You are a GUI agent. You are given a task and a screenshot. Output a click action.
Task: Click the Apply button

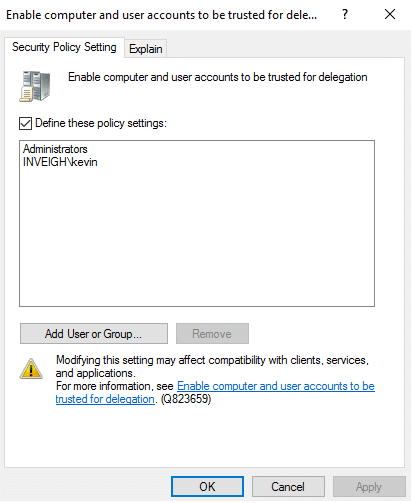pos(369,487)
